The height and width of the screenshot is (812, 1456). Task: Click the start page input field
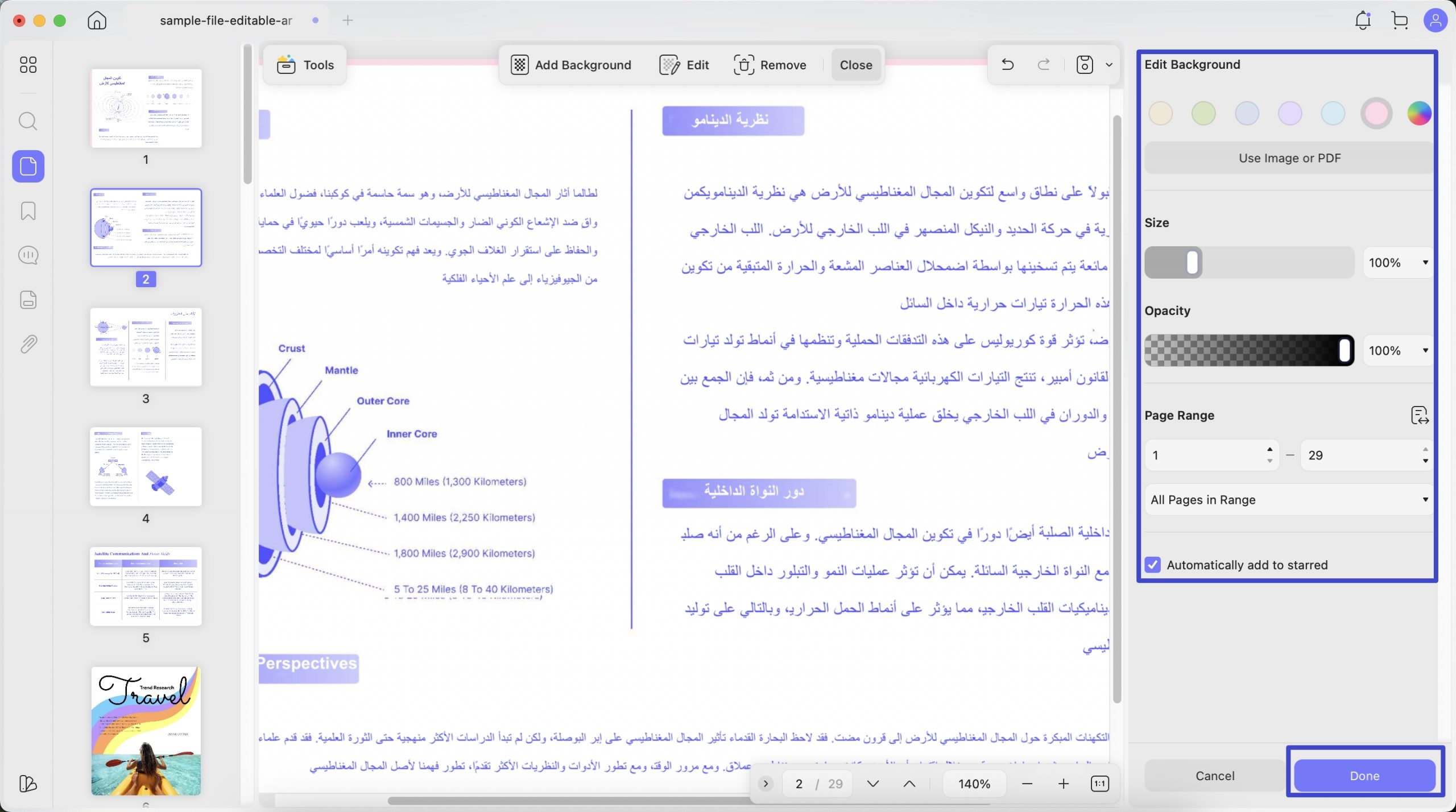coord(1205,455)
